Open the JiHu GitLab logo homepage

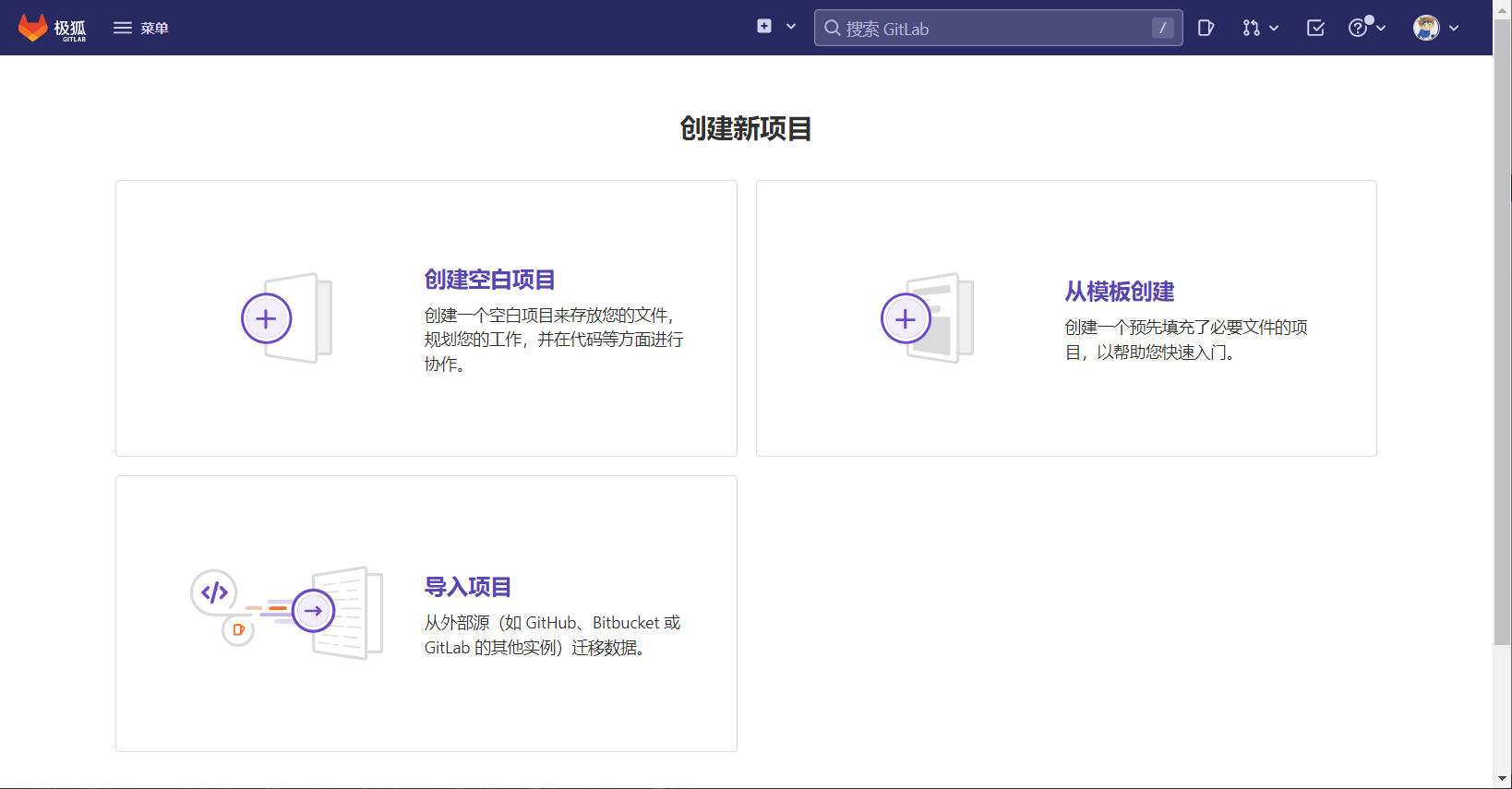click(52, 28)
